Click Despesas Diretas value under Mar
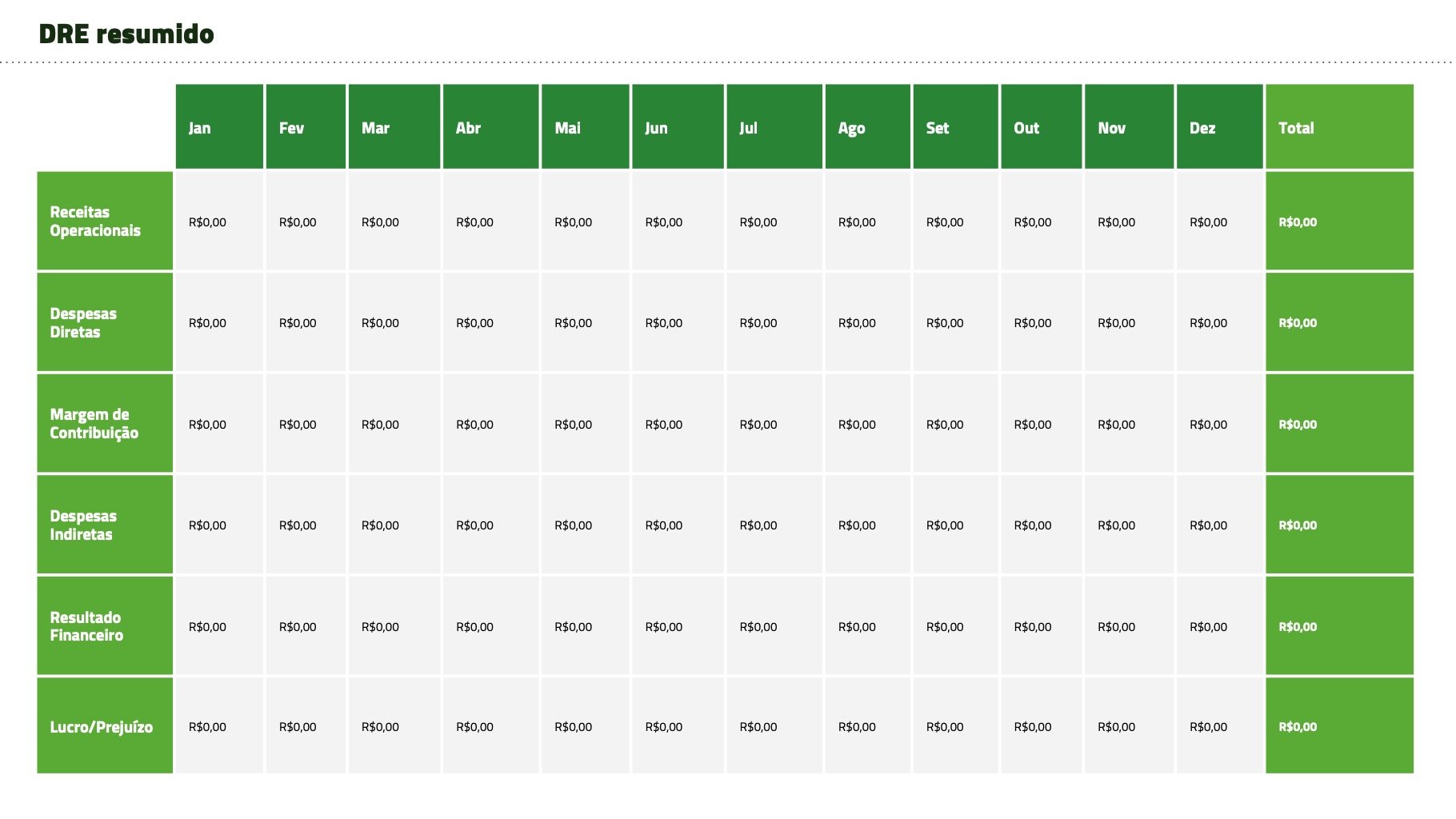This screenshot has width=1456, height=819. [381, 323]
